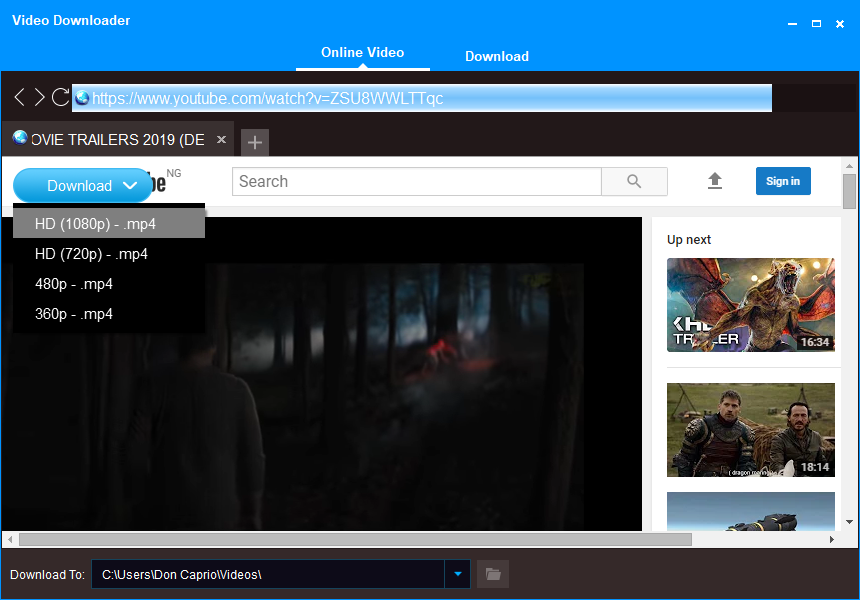
Task: Click the vertical scrollbar down arrow
Action: coord(849,522)
